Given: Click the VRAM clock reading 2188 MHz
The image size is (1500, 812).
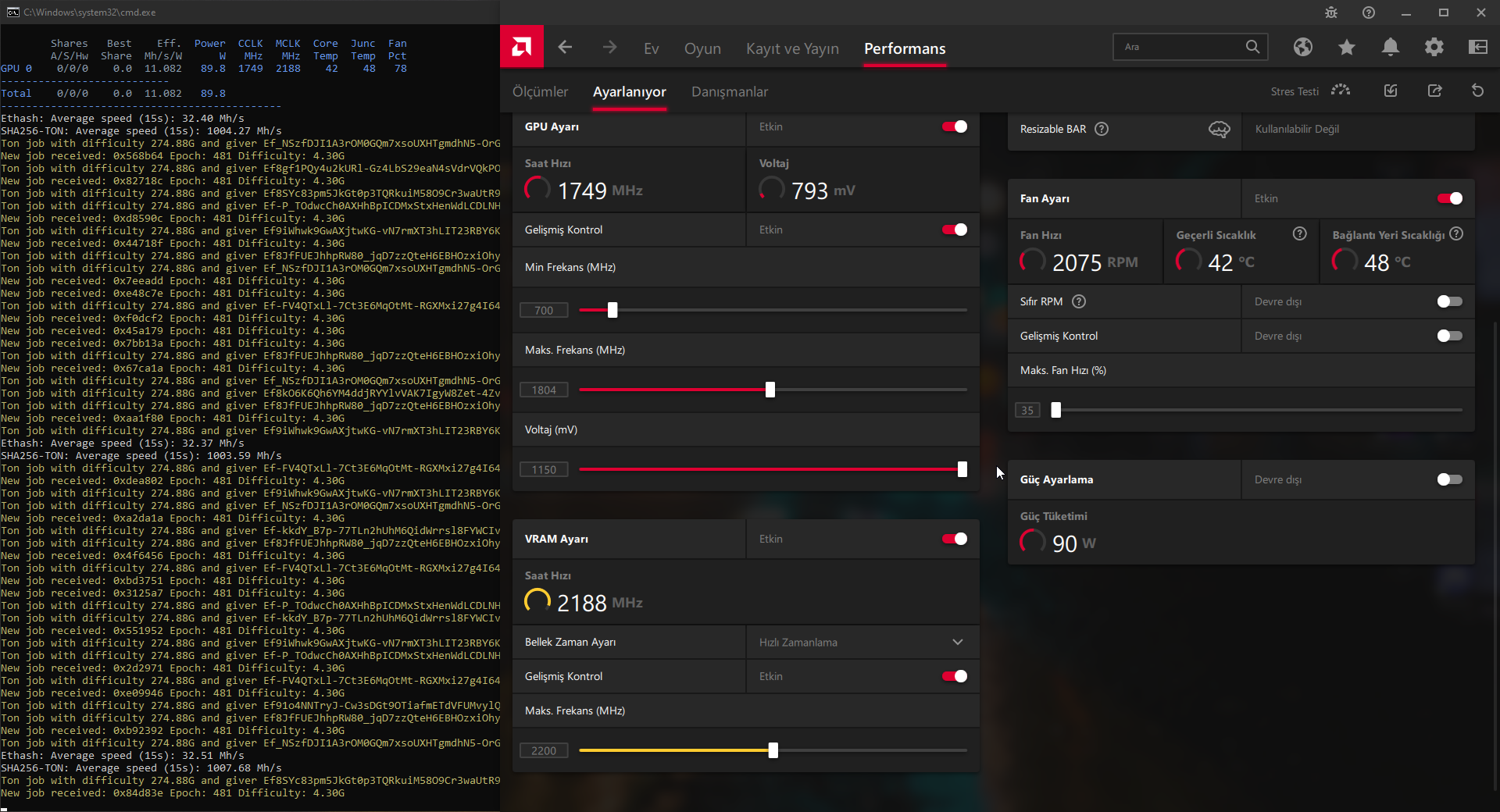Looking at the screenshot, I should 600,603.
